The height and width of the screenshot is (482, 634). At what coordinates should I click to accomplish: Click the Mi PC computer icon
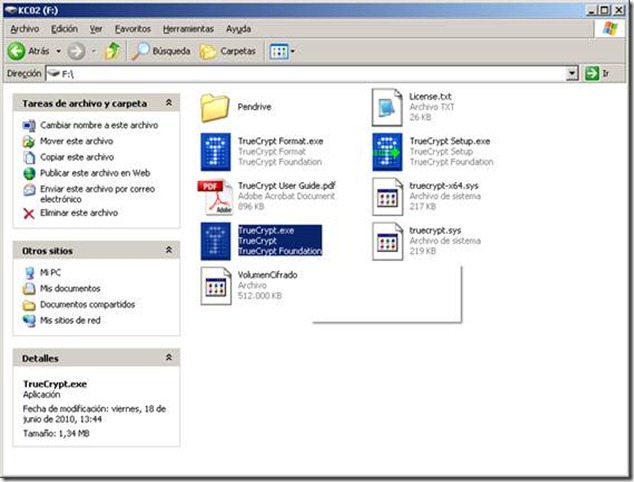click(29, 273)
